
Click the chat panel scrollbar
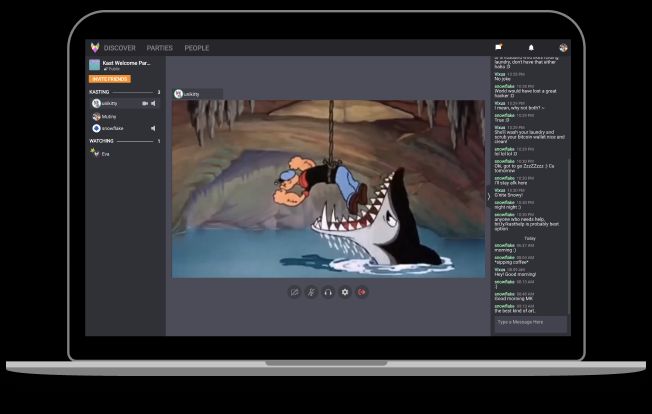(x=569, y=236)
